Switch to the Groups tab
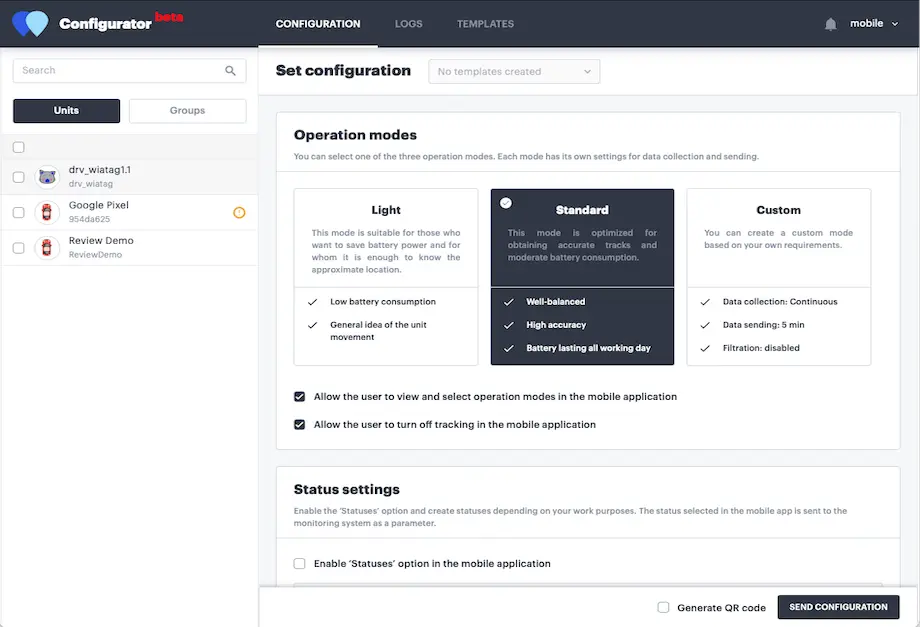The width and height of the screenshot is (920, 627). [187, 111]
